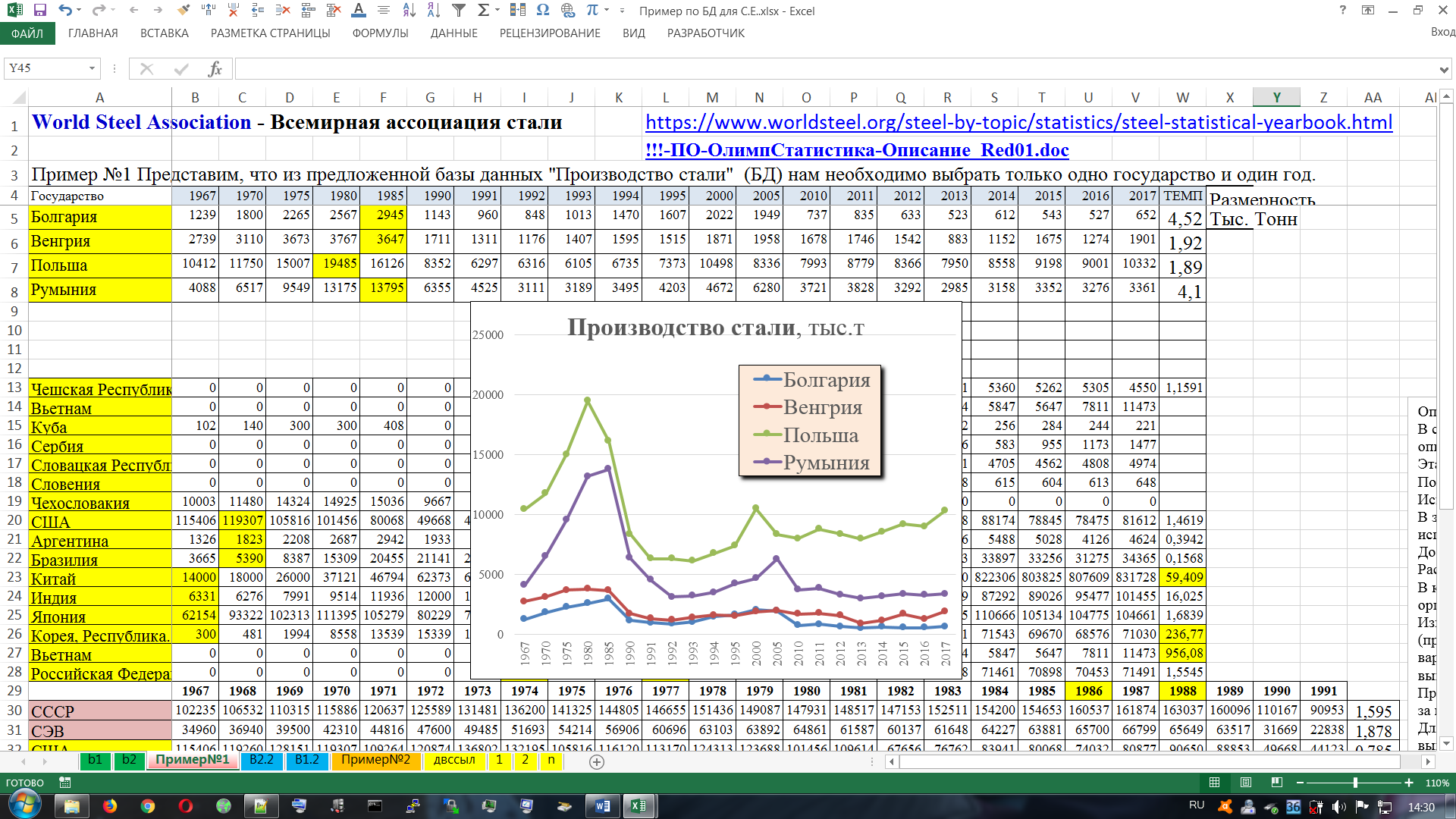The image size is (1456, 819).
Task: Click the Save icon in quick access toolbar
Action: point(40,11)
